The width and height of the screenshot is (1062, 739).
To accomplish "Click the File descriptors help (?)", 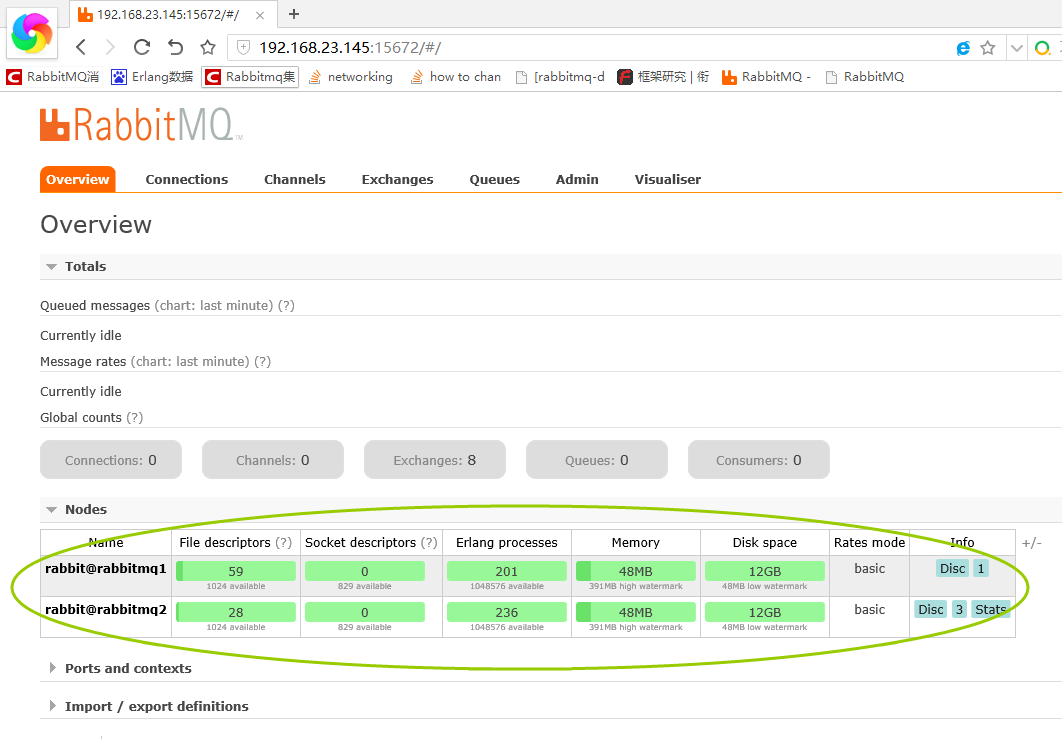I will point(284,543).
